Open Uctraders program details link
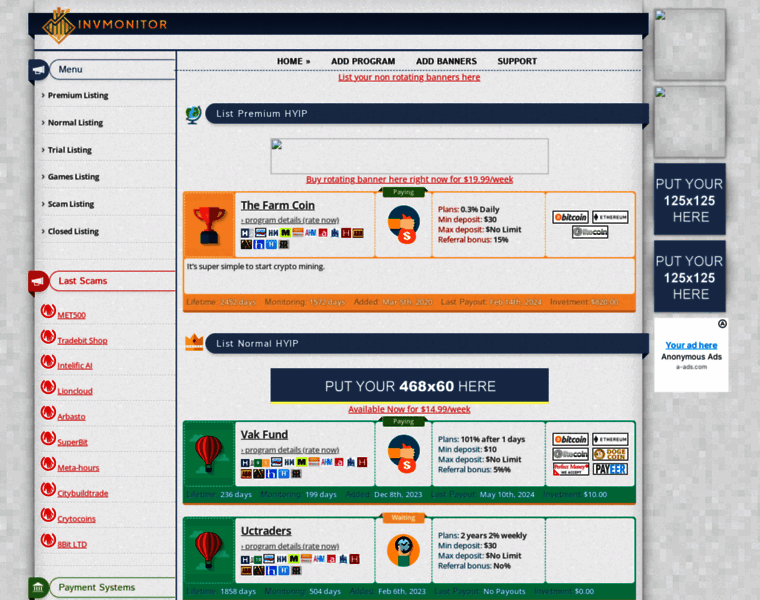 (x=290, y=546)
